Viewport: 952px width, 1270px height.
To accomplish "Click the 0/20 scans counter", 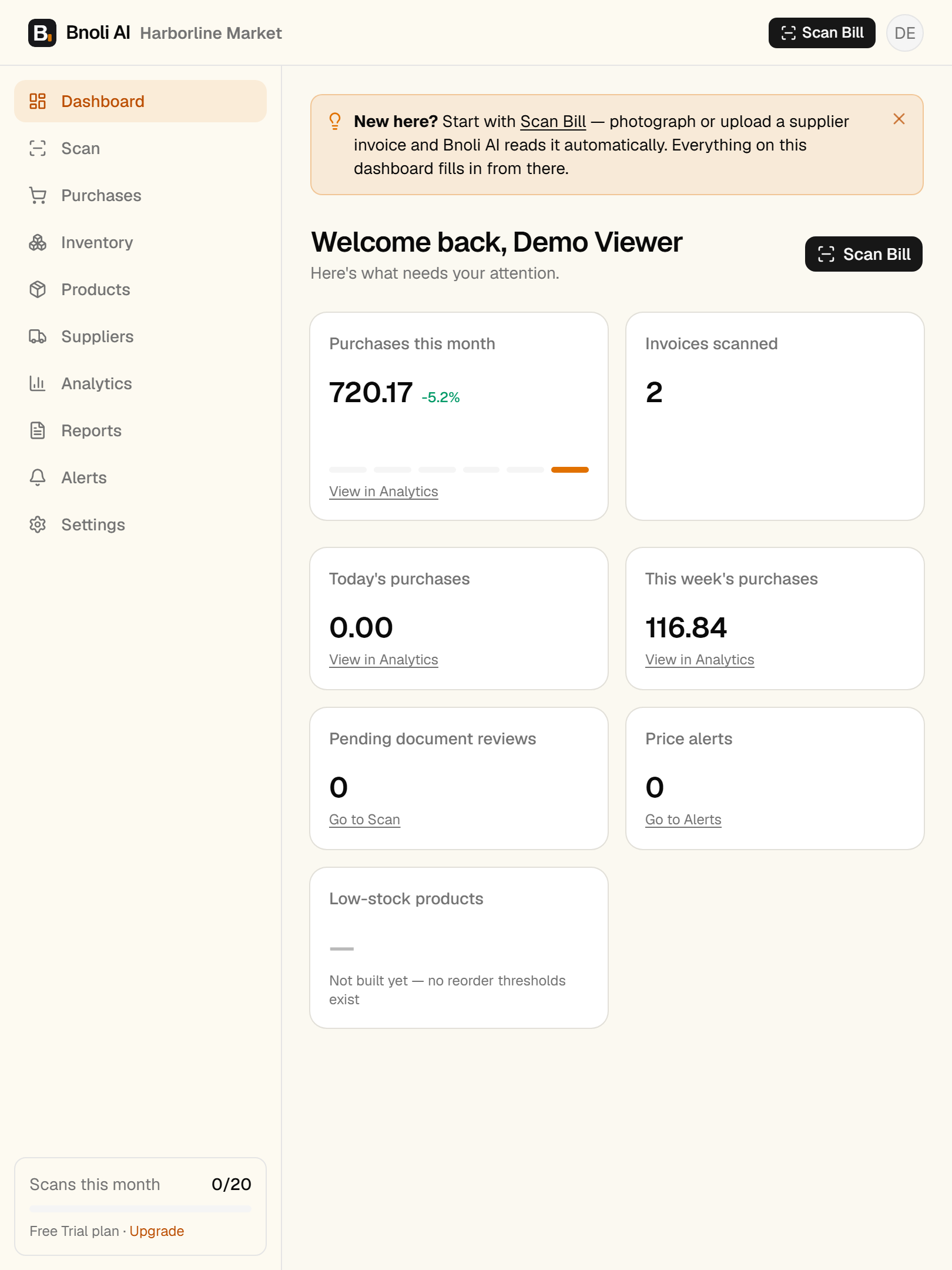I will click(232, 1184).
